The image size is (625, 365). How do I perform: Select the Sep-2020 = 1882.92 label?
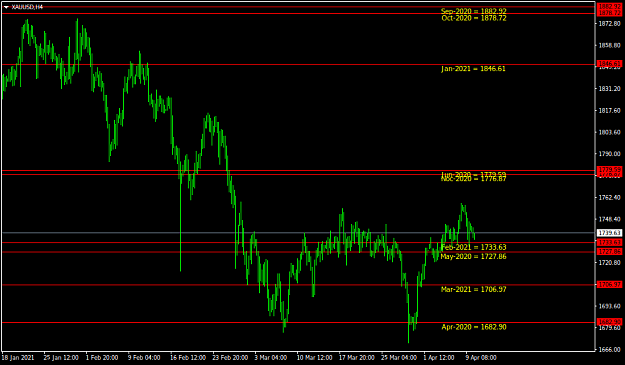coord(474,11)
